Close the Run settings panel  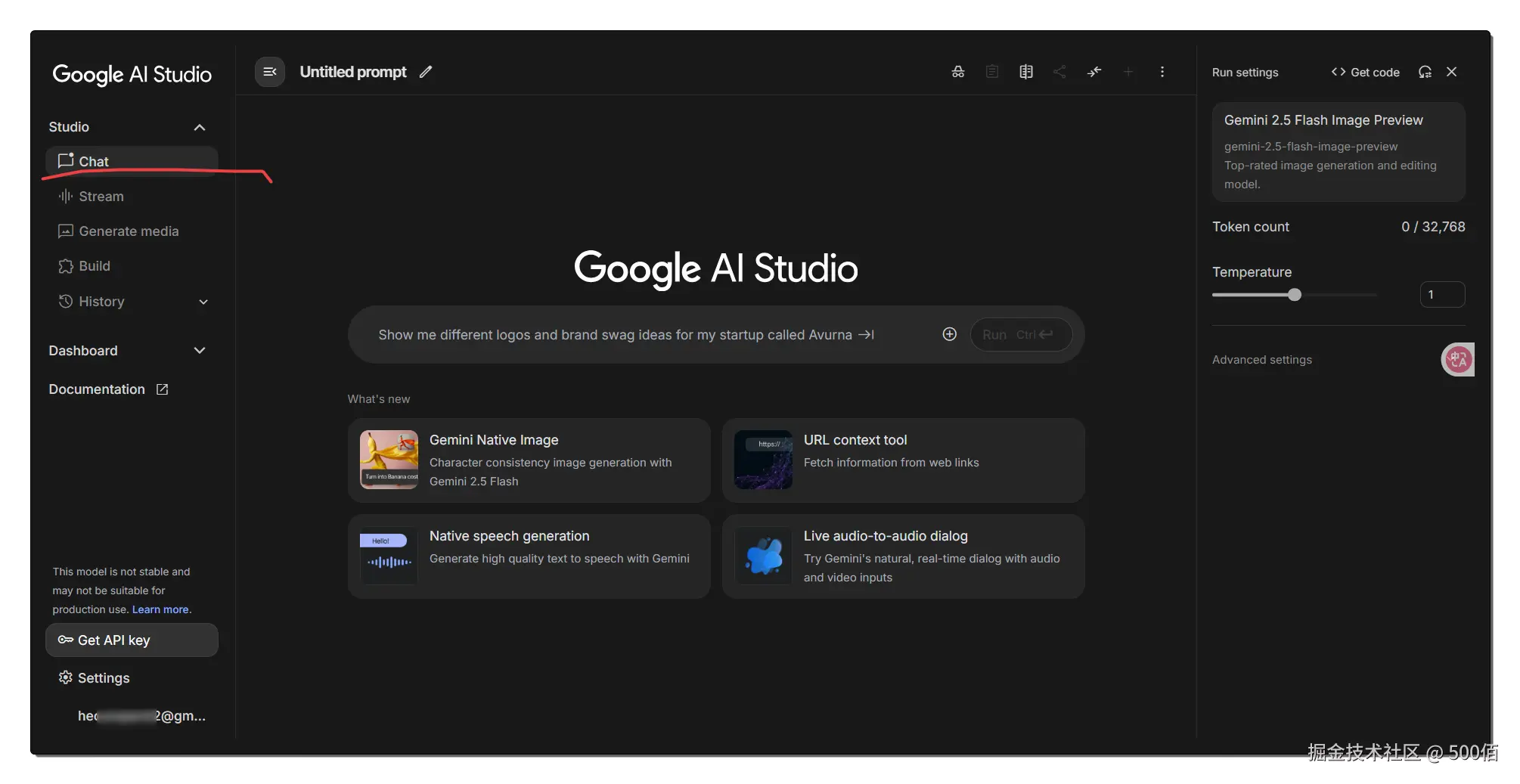click(x=1451, y=72)
